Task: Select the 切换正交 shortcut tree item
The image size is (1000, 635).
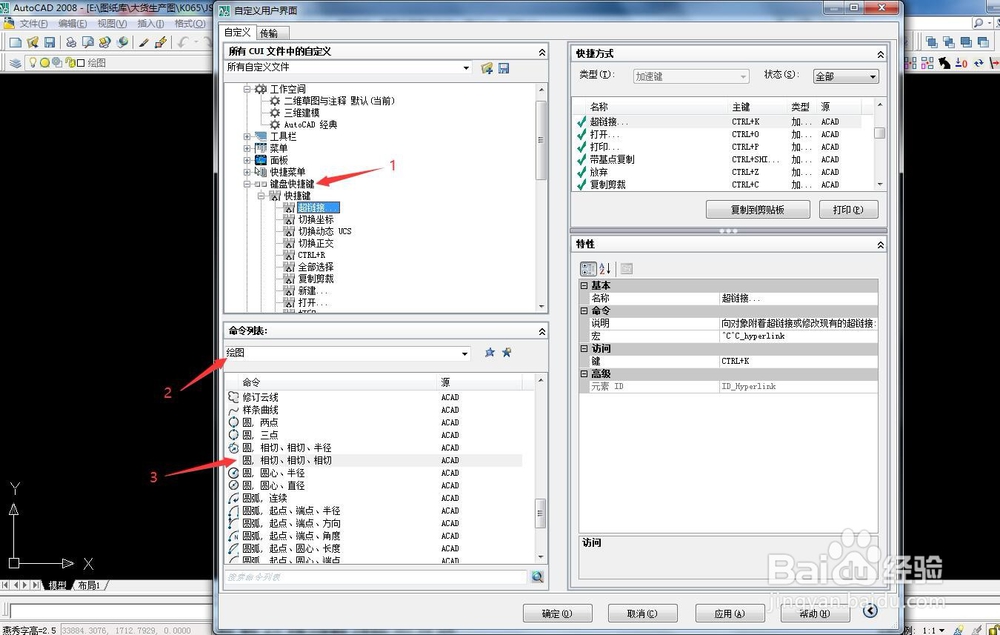Action: click(x=316, y=244)
